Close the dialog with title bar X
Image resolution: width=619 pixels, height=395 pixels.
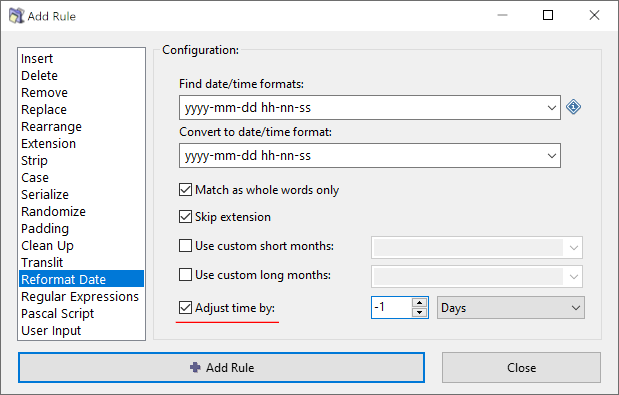[x=594, y=15]
